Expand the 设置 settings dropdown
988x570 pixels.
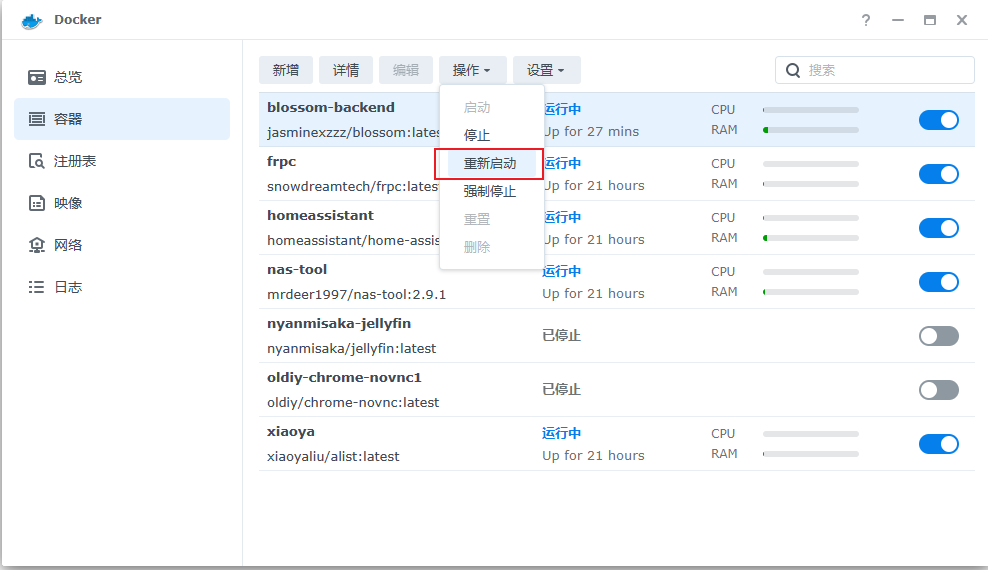click(x=546, y=70)
